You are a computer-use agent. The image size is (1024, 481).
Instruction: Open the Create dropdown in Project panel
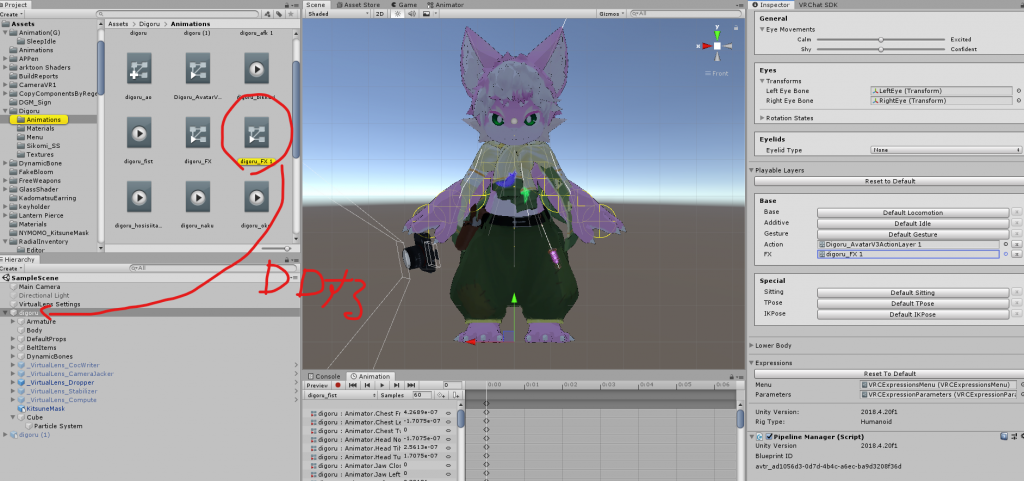coord(12,14)
